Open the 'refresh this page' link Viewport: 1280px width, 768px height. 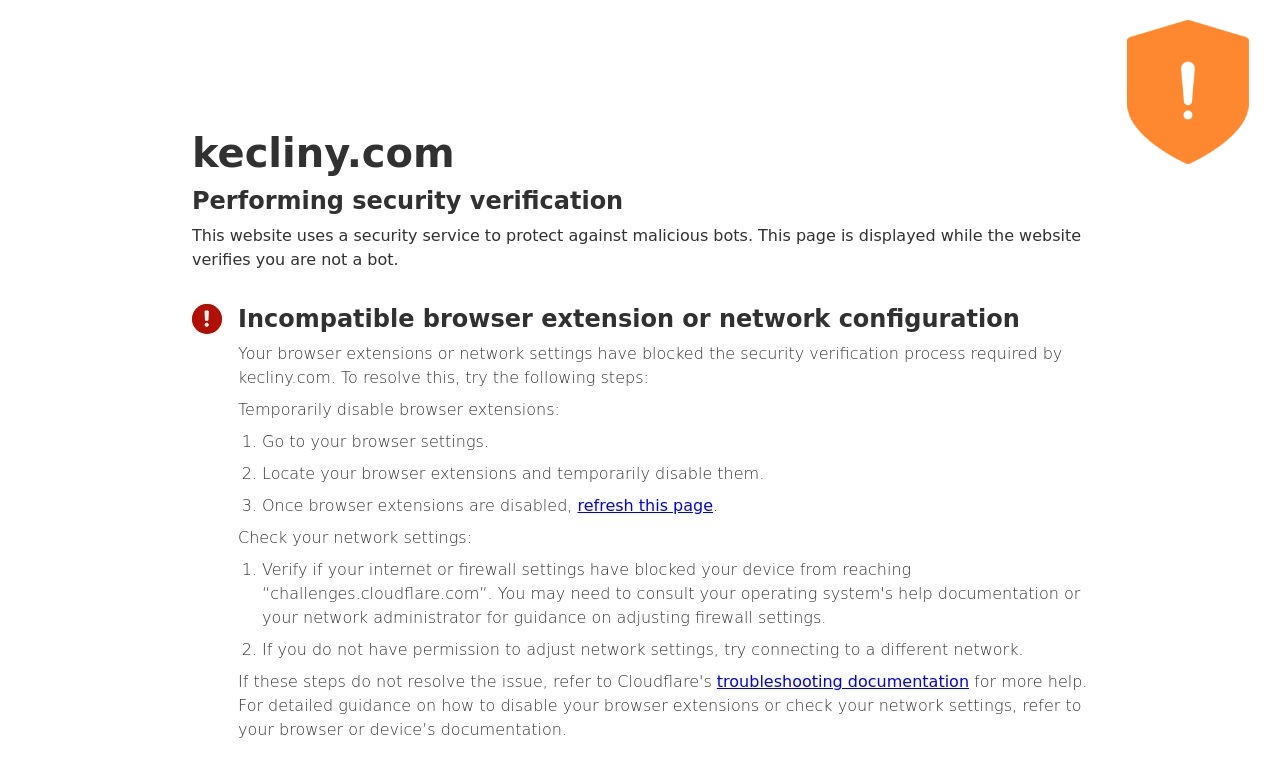click(x=645, y=506)
